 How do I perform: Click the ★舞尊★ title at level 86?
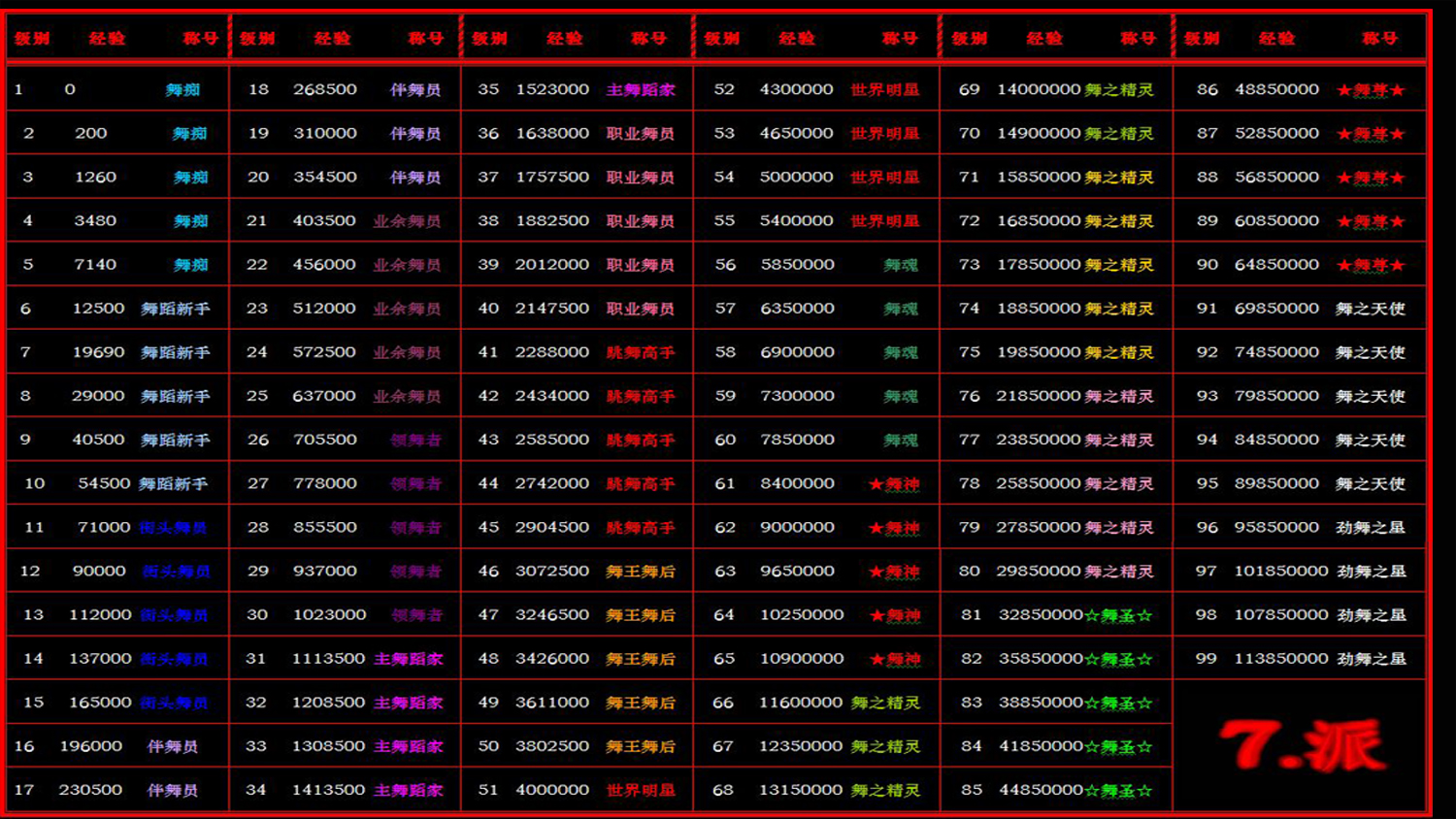coord(1371,90)
